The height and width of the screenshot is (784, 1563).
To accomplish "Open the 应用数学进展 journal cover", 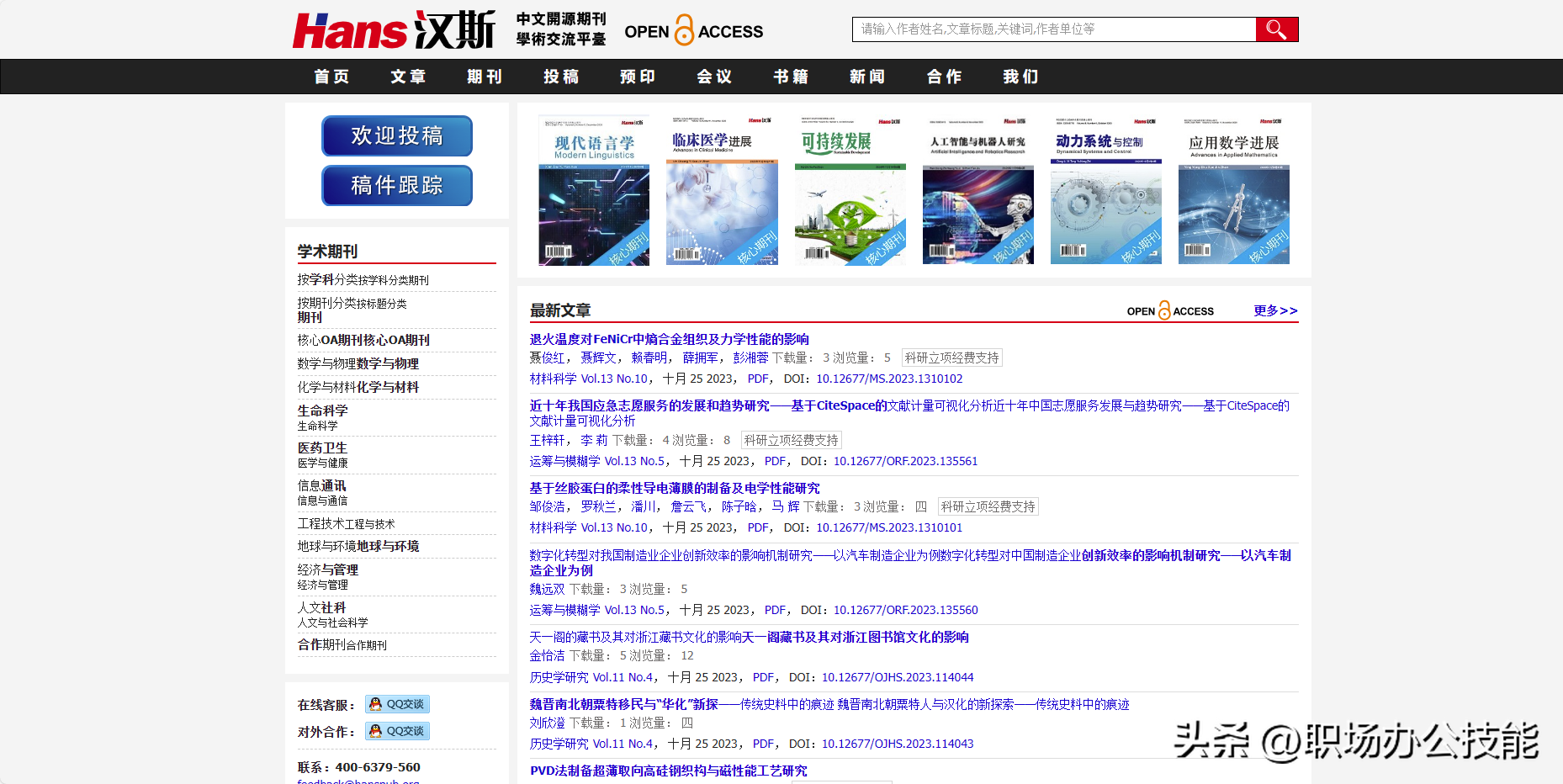I will point(1233,191).
